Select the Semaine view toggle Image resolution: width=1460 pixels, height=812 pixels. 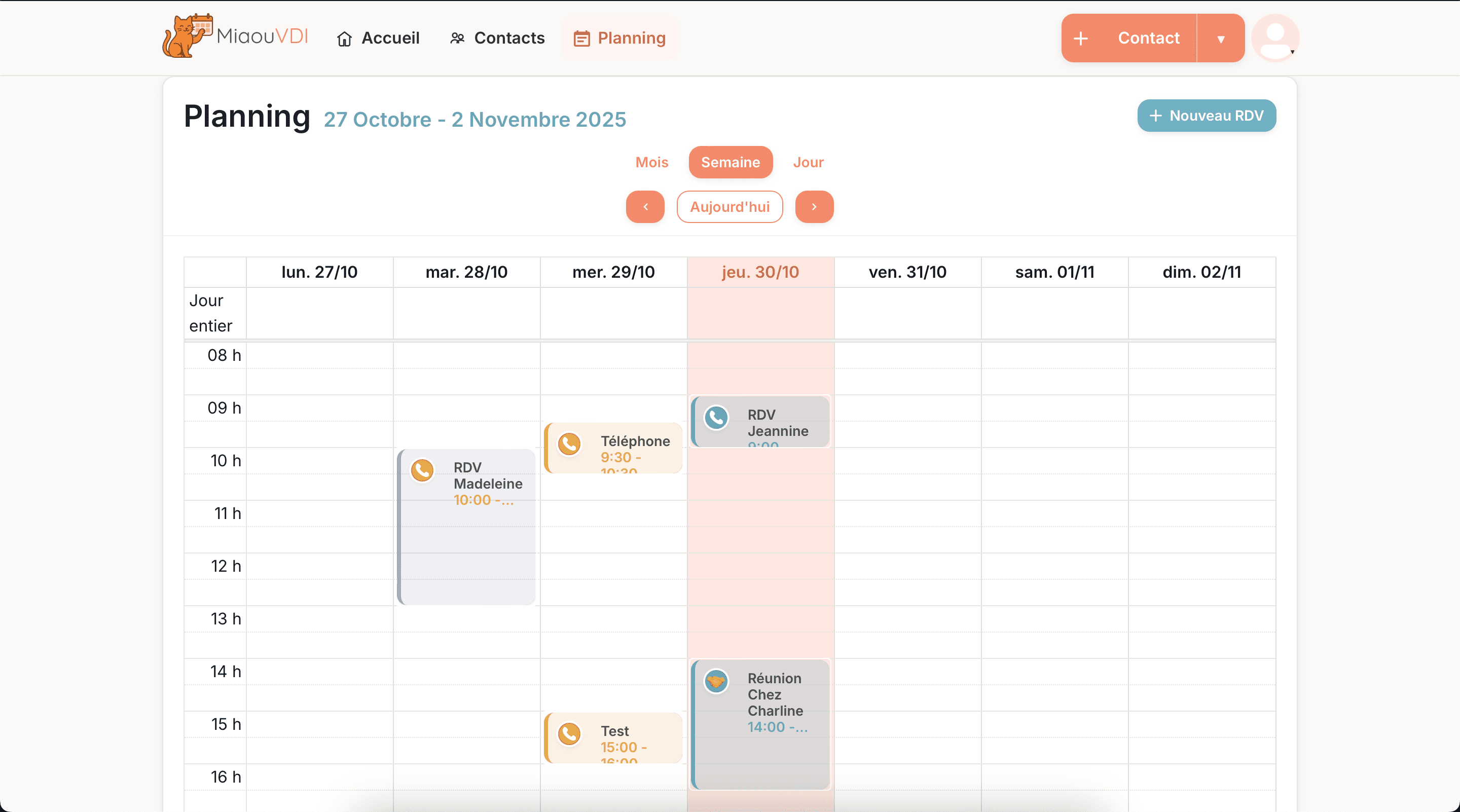(730, 162)
